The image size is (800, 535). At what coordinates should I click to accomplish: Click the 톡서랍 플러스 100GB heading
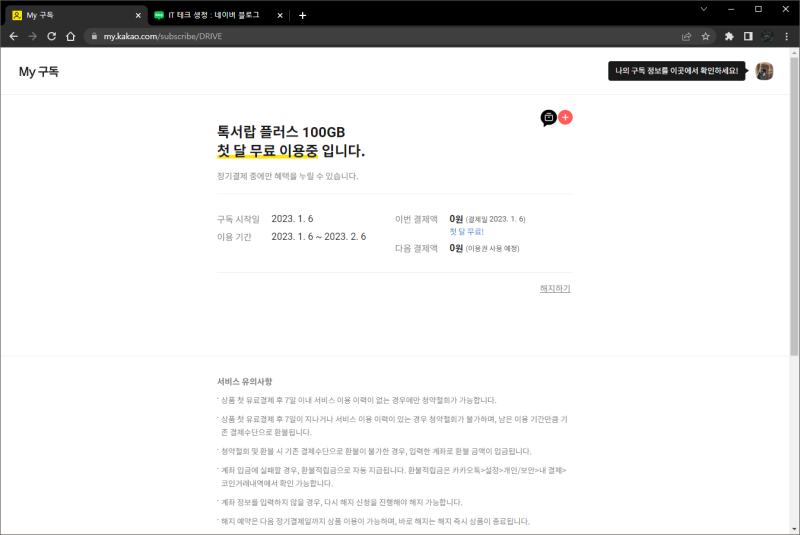281,132
